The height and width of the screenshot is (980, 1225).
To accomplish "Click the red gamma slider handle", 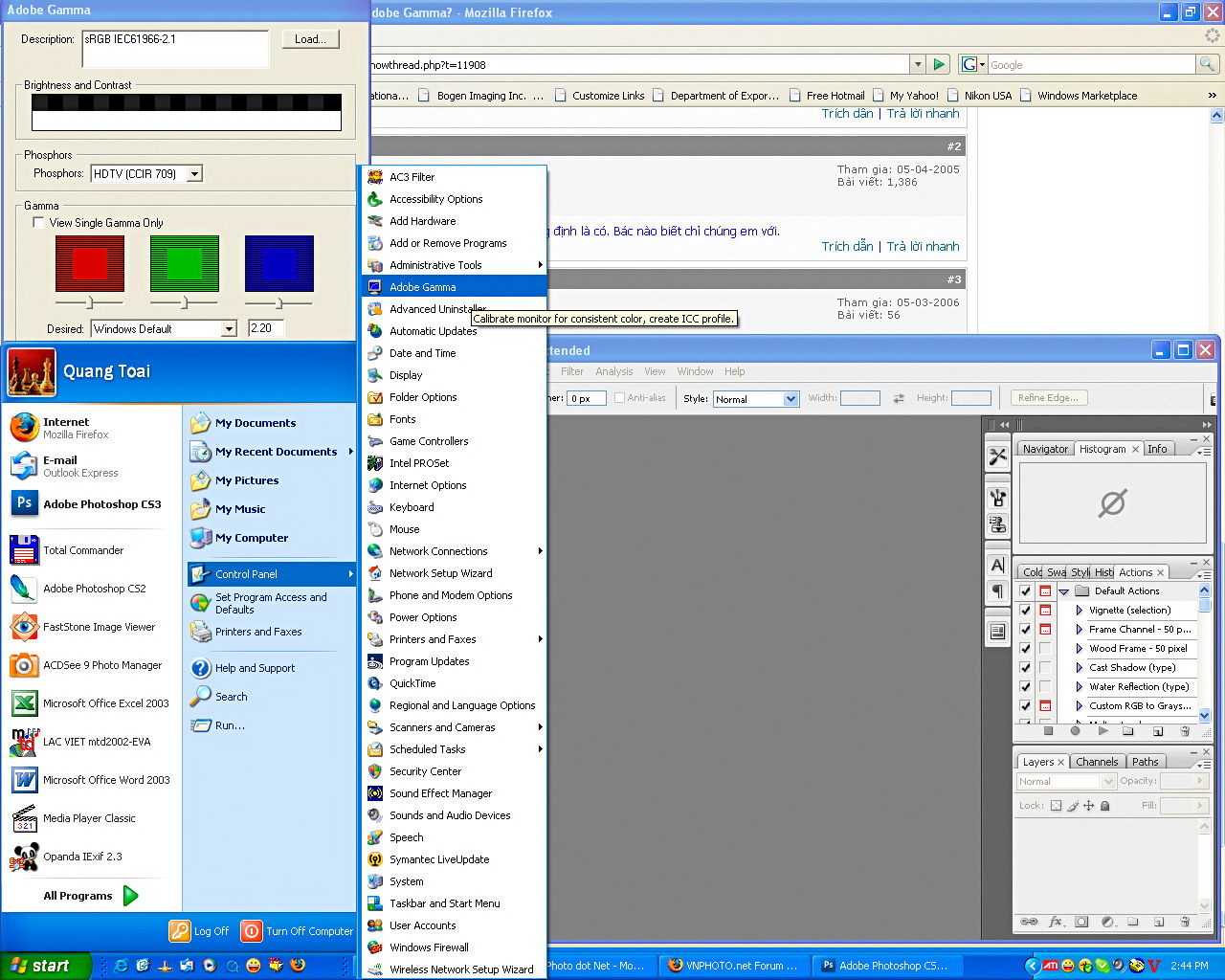I will [89, 302].
